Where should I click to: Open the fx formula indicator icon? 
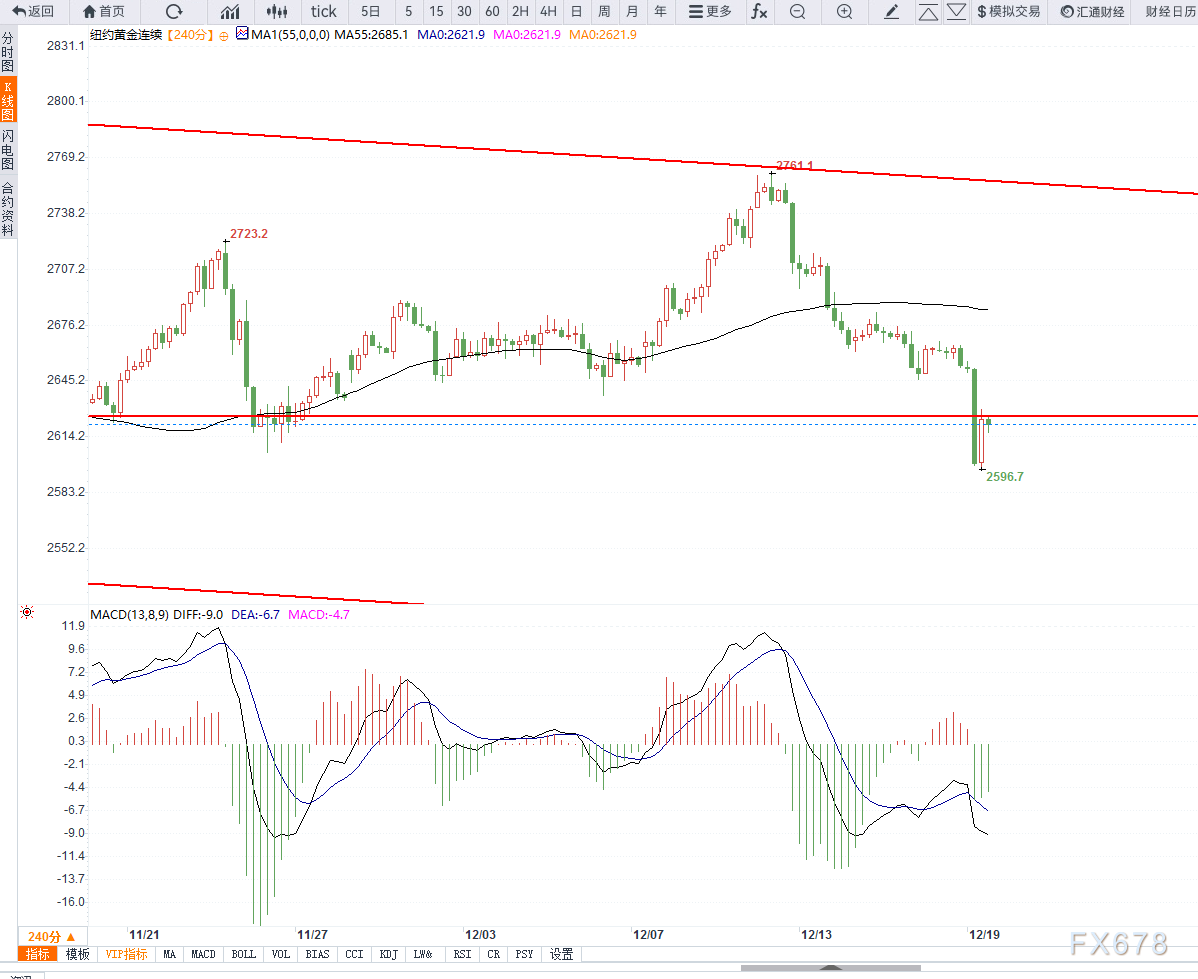[760, 12]
